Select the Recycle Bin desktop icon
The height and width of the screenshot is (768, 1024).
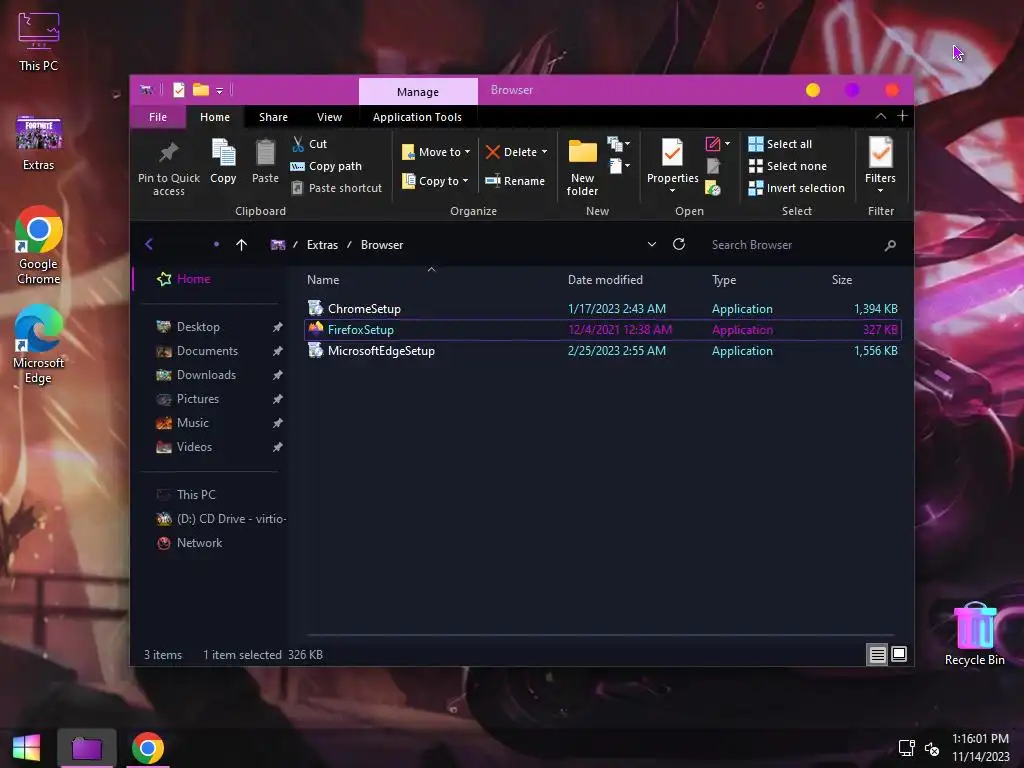[x=974, y=633]
